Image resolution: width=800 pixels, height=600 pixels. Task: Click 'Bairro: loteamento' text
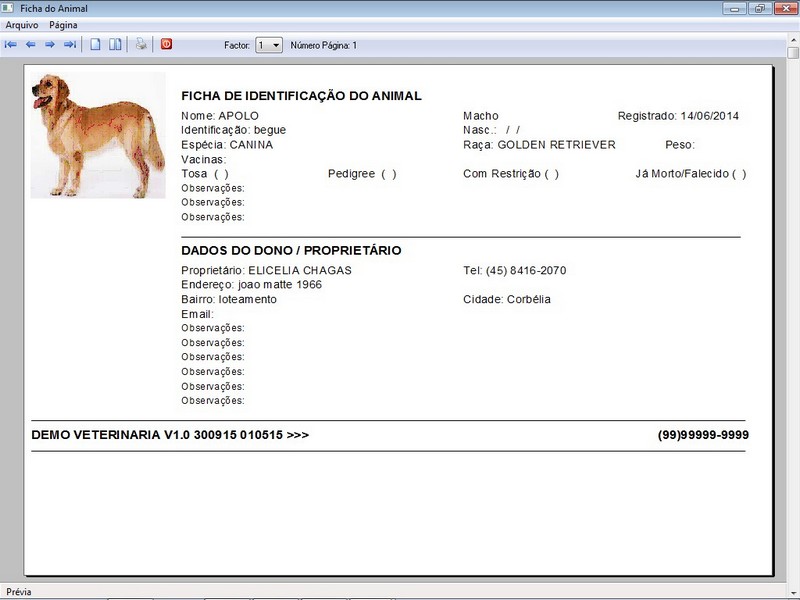coord(229,299)
